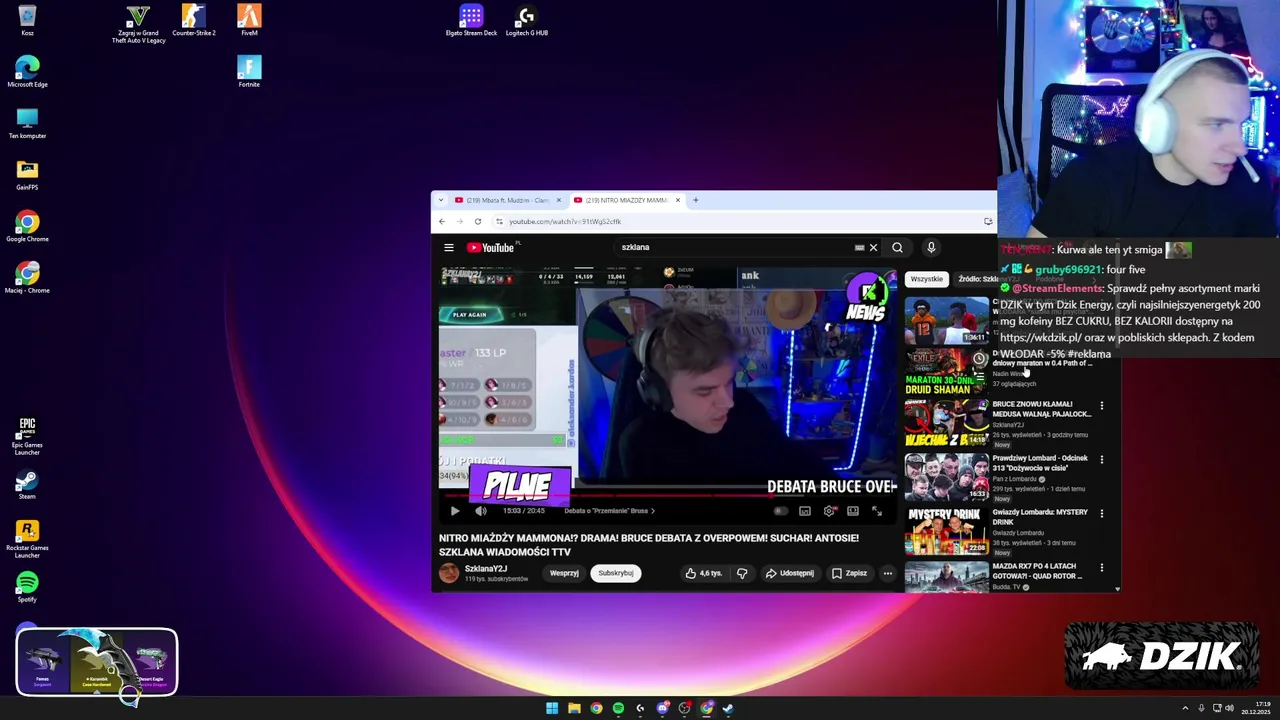Click the YouTube search magnifier button

pyautogui.click(x=897, y=247)
